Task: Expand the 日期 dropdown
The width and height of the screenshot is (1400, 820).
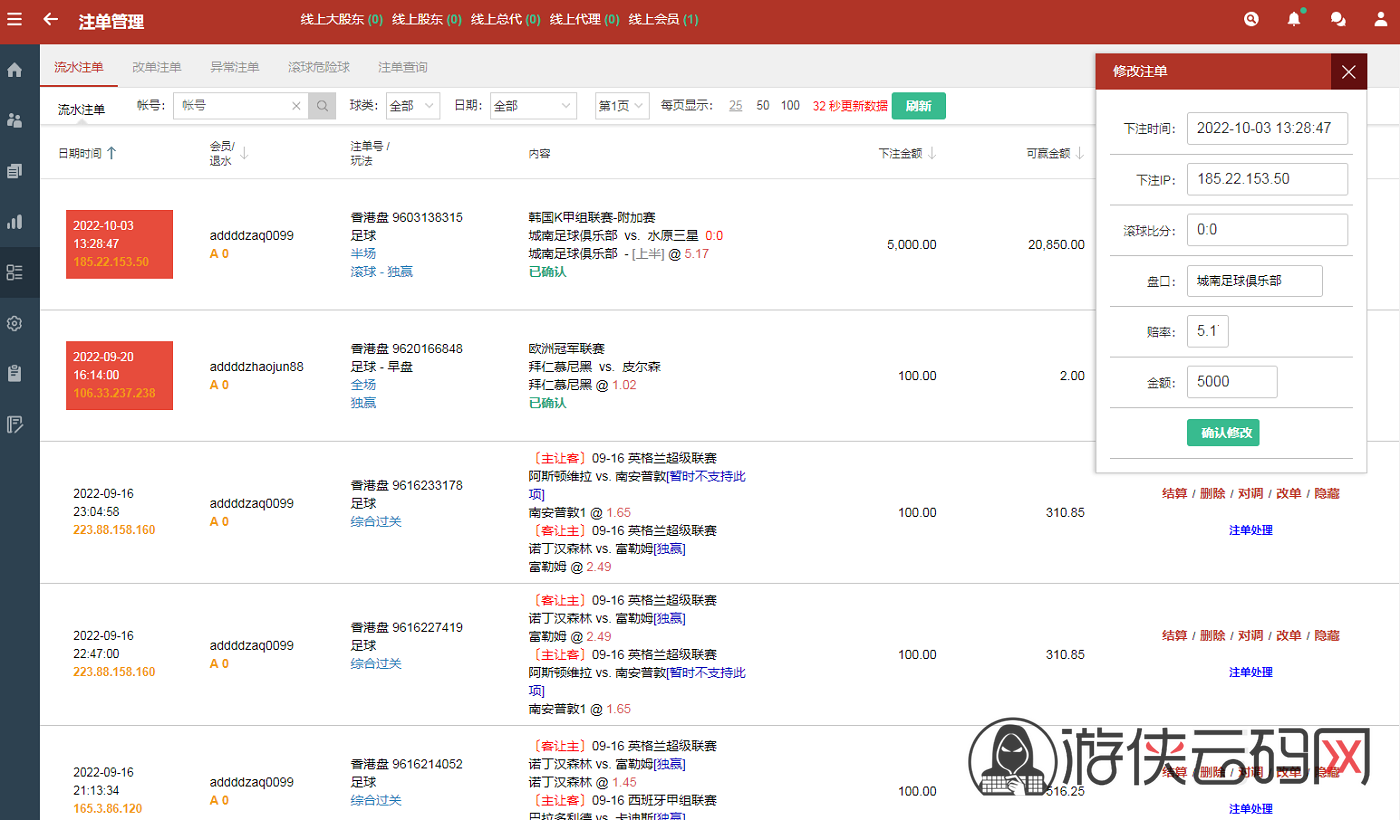Action: pyautogui.click(x=533, y=106)
